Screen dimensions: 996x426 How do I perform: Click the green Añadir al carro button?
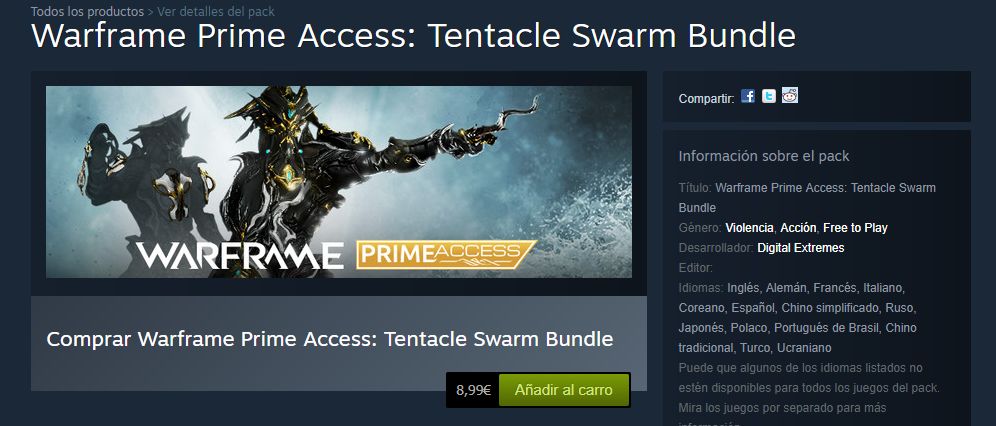click(563, 390)
